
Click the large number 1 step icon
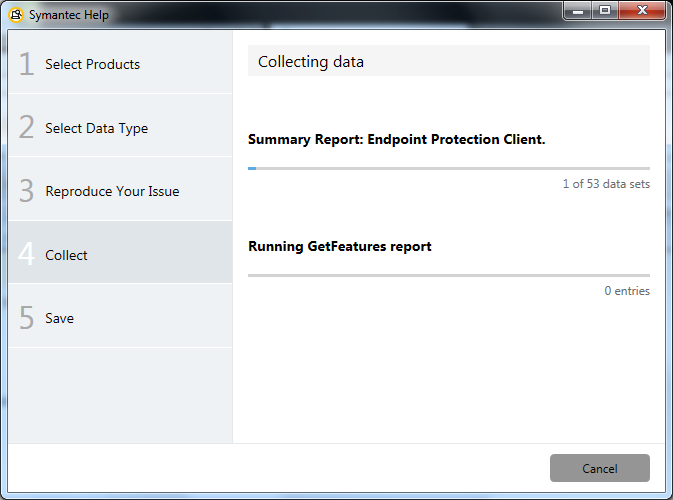(27, 64)
